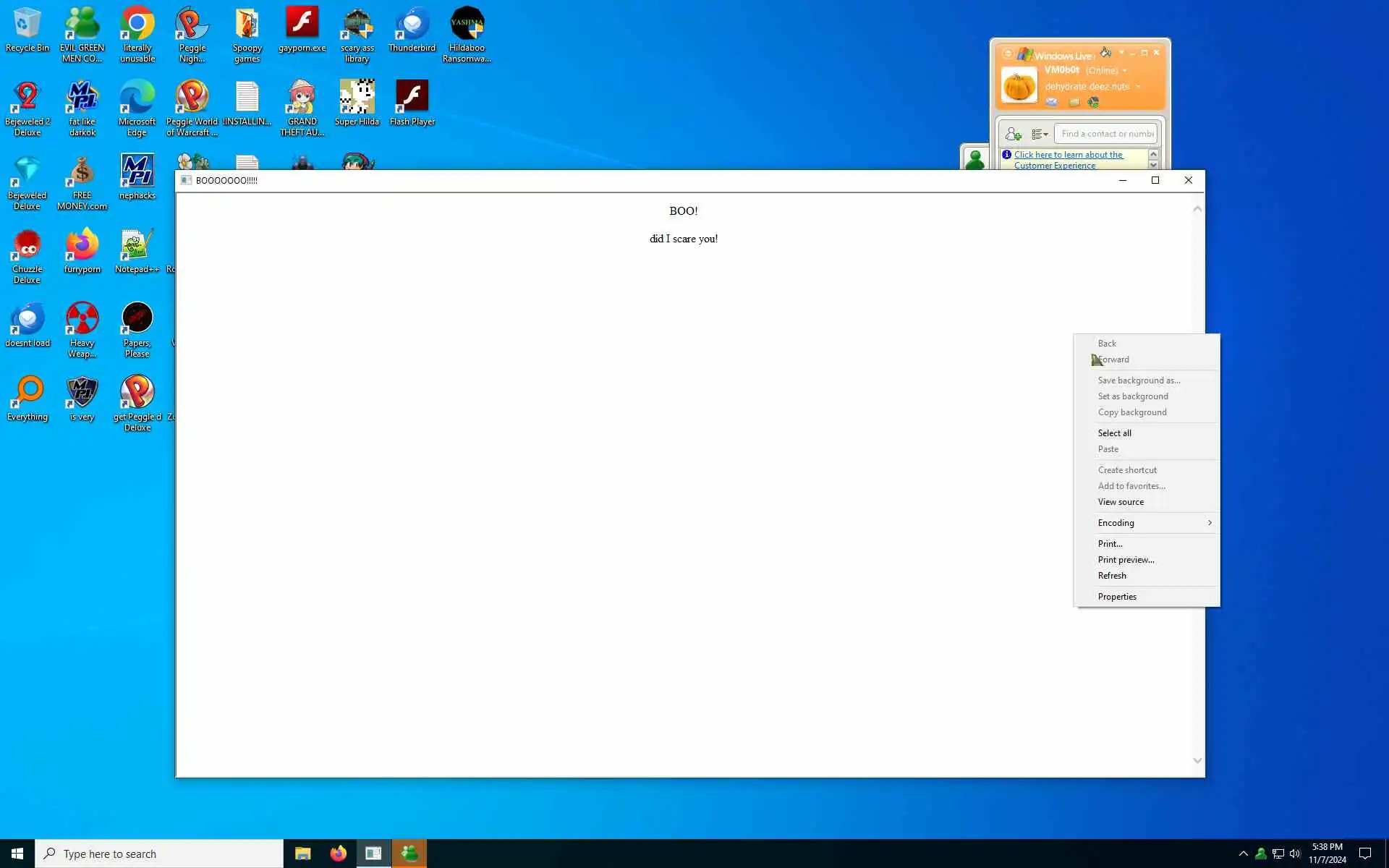Open File Explorer from the taskbar
1389x868 pixels.
[x=302, y=854]
